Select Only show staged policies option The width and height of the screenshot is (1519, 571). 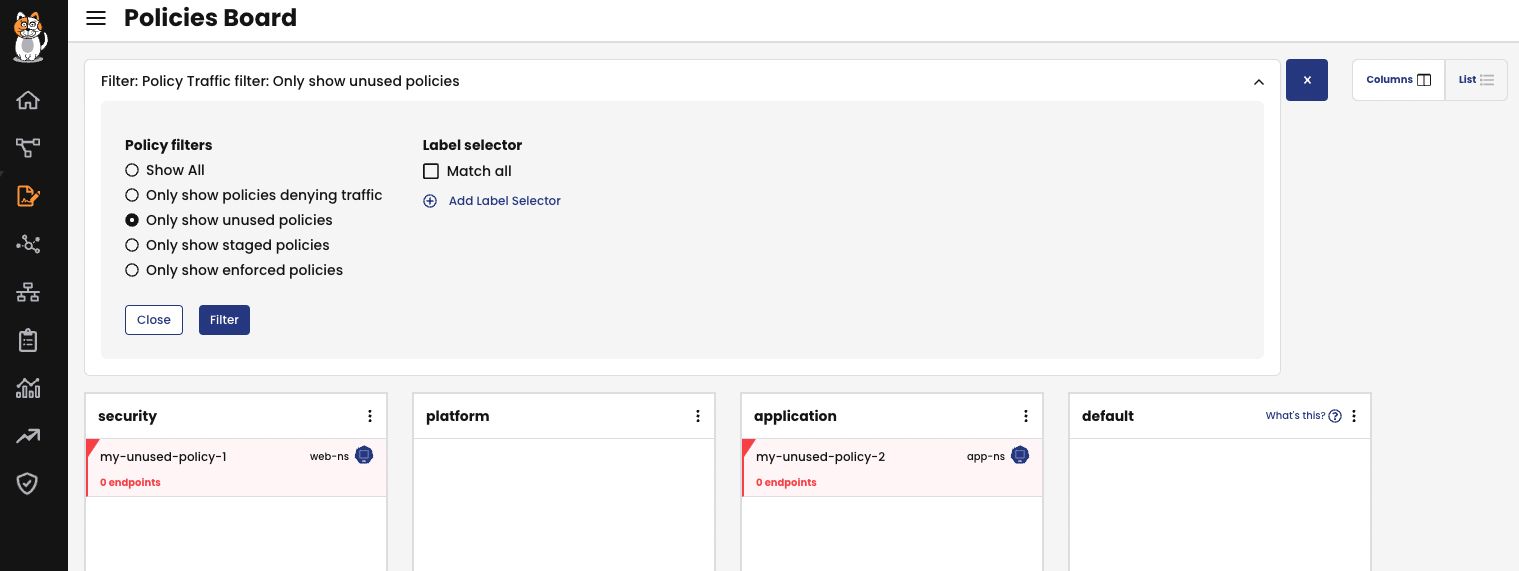point(132,245)
